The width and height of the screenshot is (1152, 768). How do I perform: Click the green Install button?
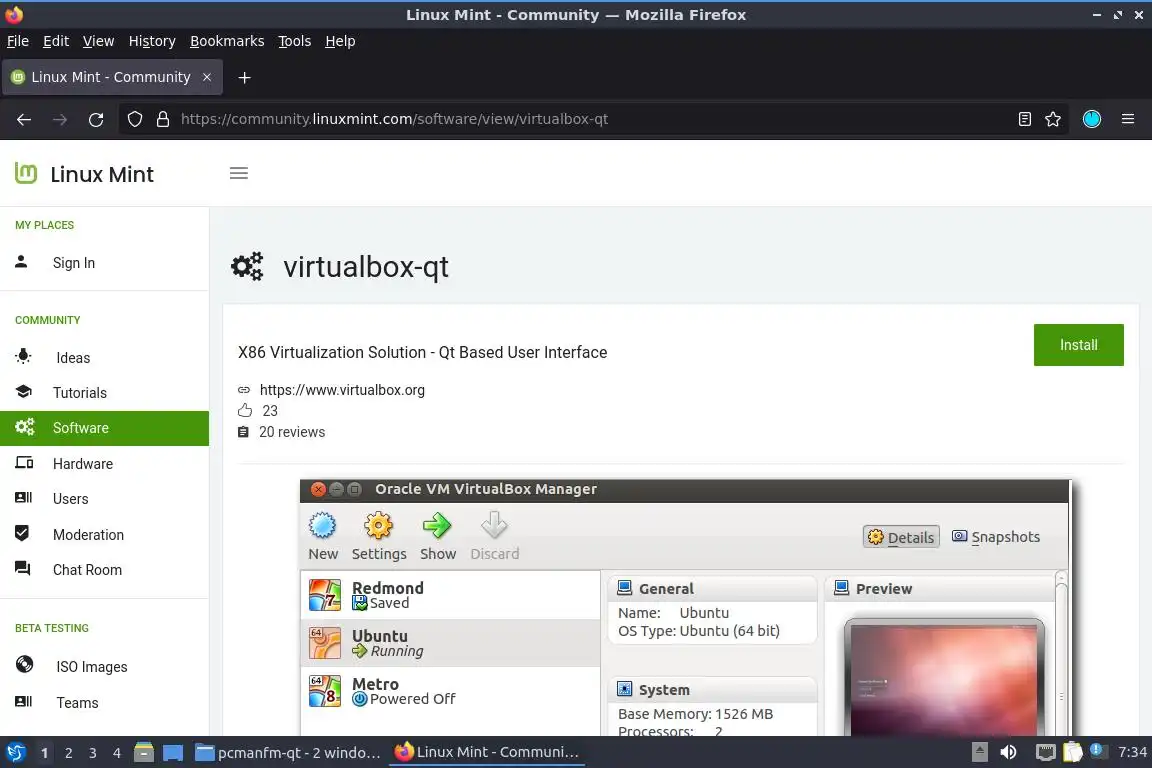pos(1079,345)
